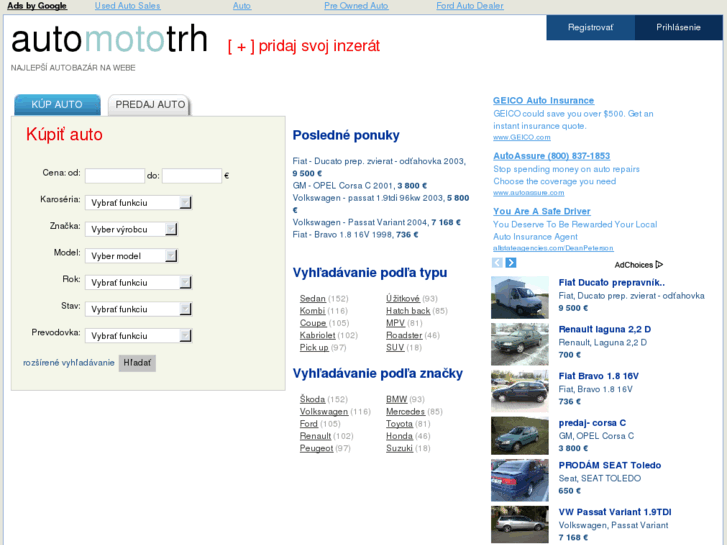Open the Stav condition dropdown
Image resolution: width=727 pixels, height=545 pixels.
[x=138, y=309]
